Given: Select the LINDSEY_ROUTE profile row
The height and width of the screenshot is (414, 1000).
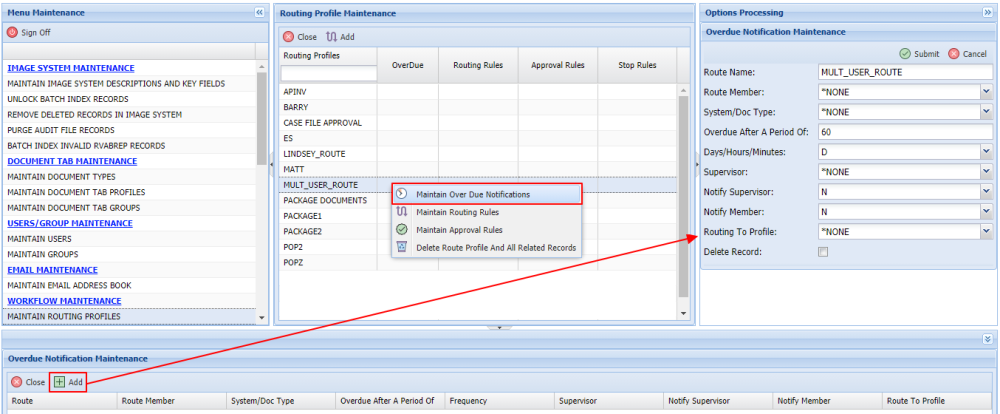Looking at the screenshot, I should pyautogui.click(x=478, y=154).
